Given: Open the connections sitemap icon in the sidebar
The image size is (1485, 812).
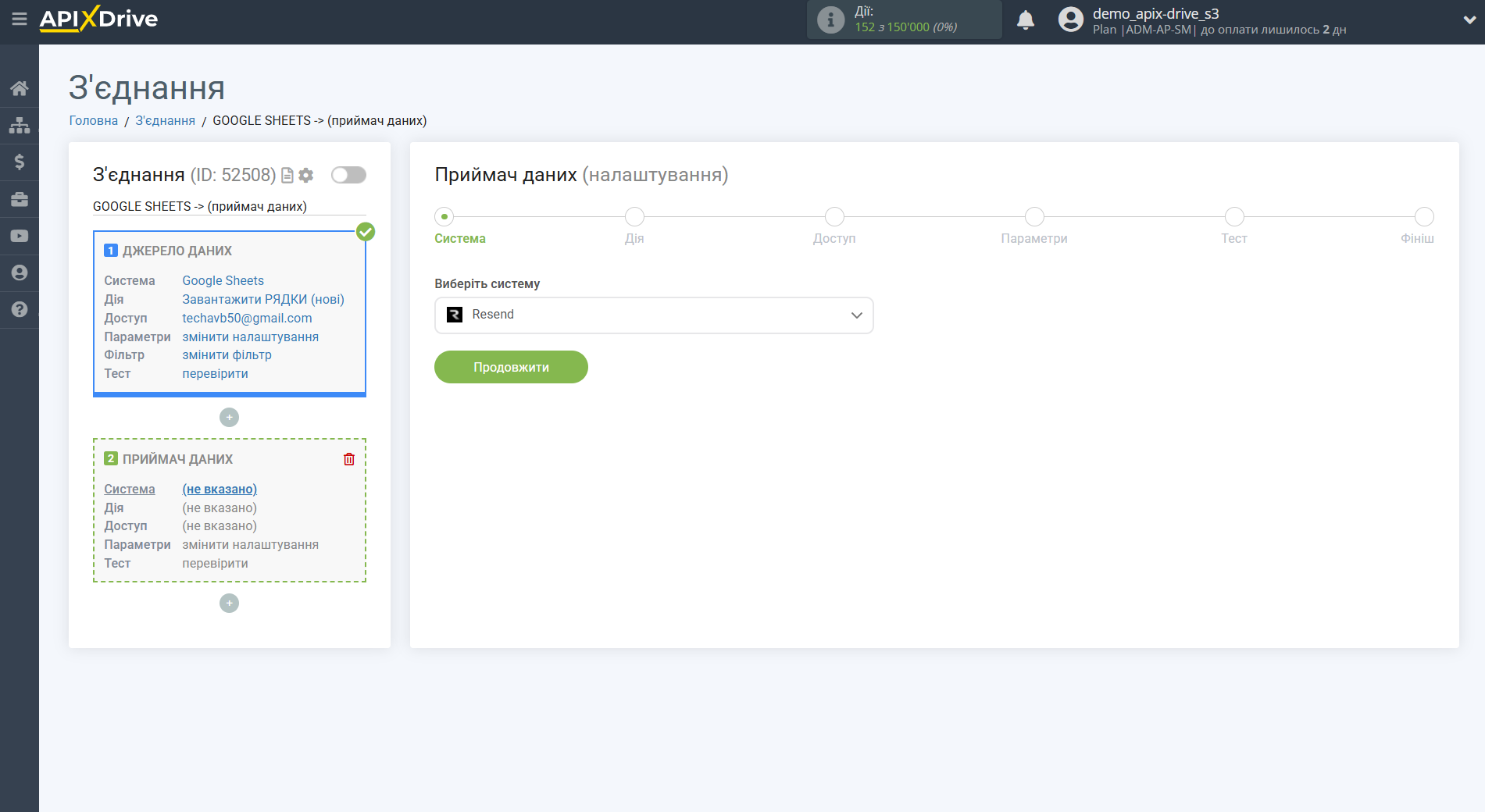Looking at the screenshot, I should pyautogui.click(x=20, y=125).
